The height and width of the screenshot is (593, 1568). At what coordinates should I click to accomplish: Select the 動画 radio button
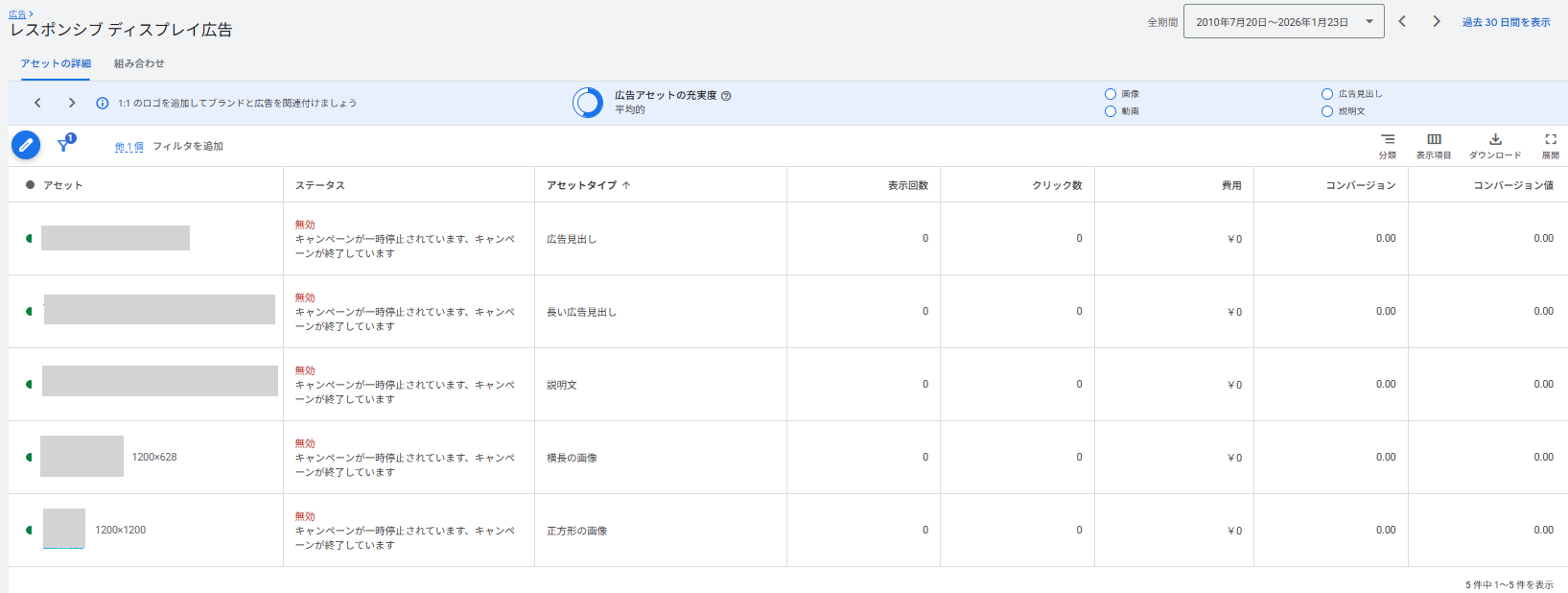click(x=1111, y=111)
